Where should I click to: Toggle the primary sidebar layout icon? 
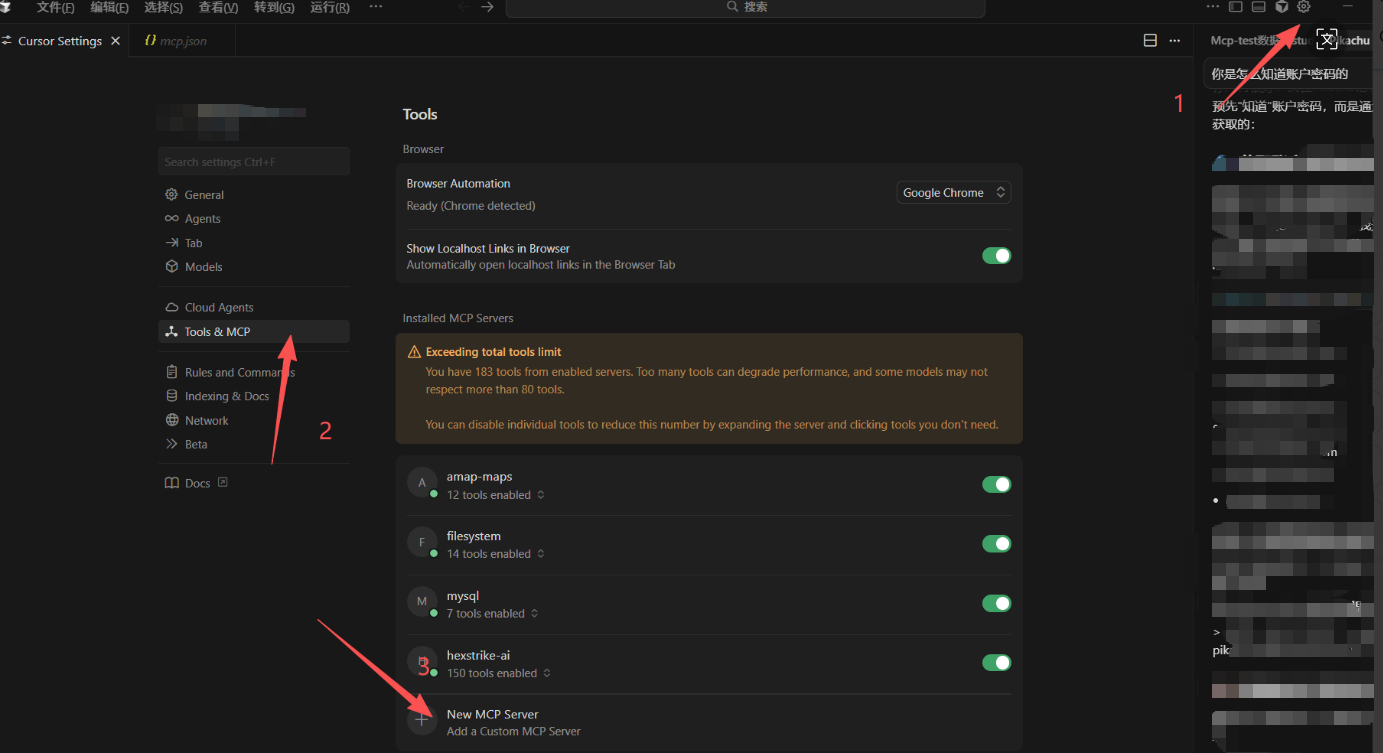1236,7
